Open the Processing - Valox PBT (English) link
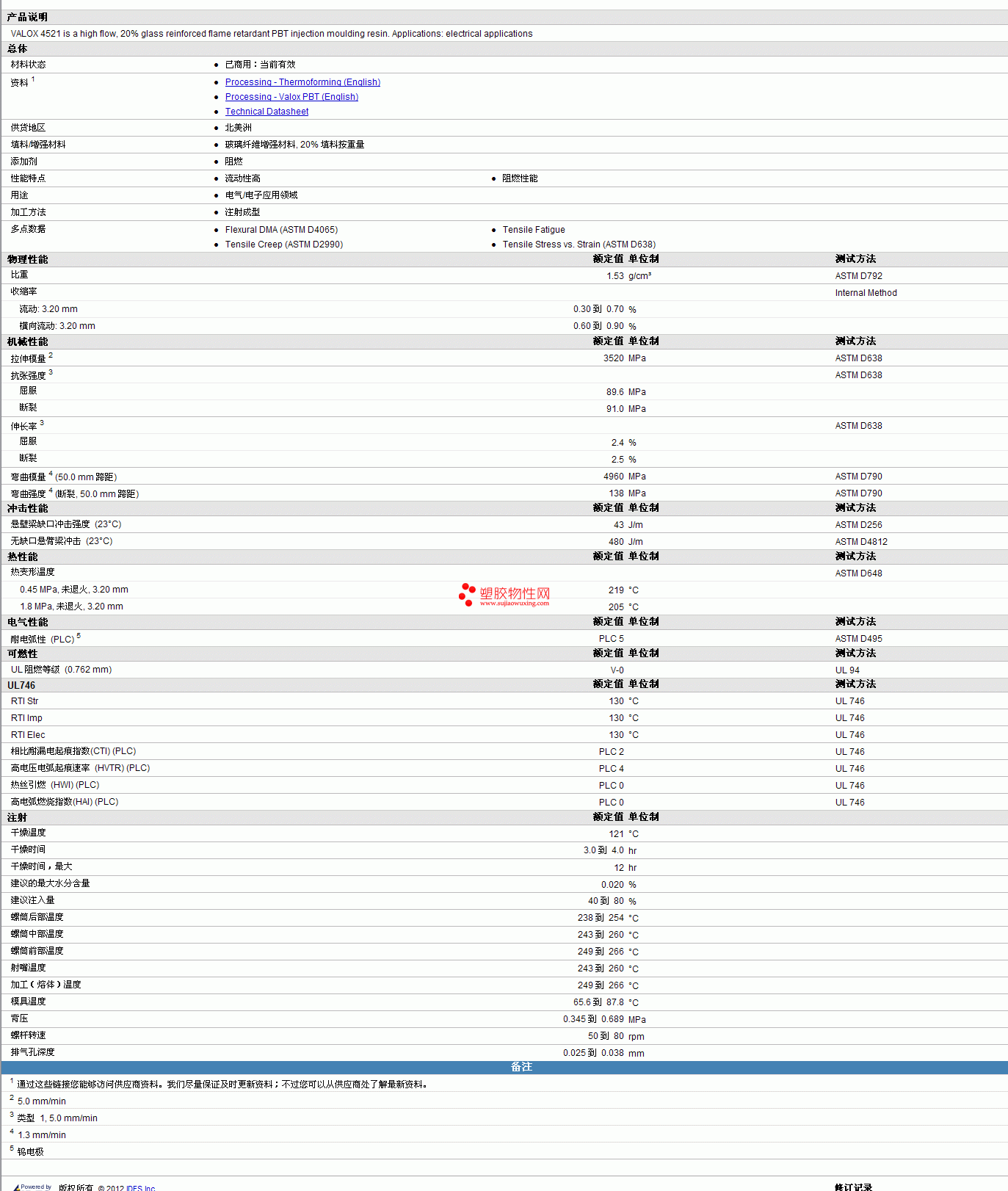The image size is (1008, 1191). 291,97
